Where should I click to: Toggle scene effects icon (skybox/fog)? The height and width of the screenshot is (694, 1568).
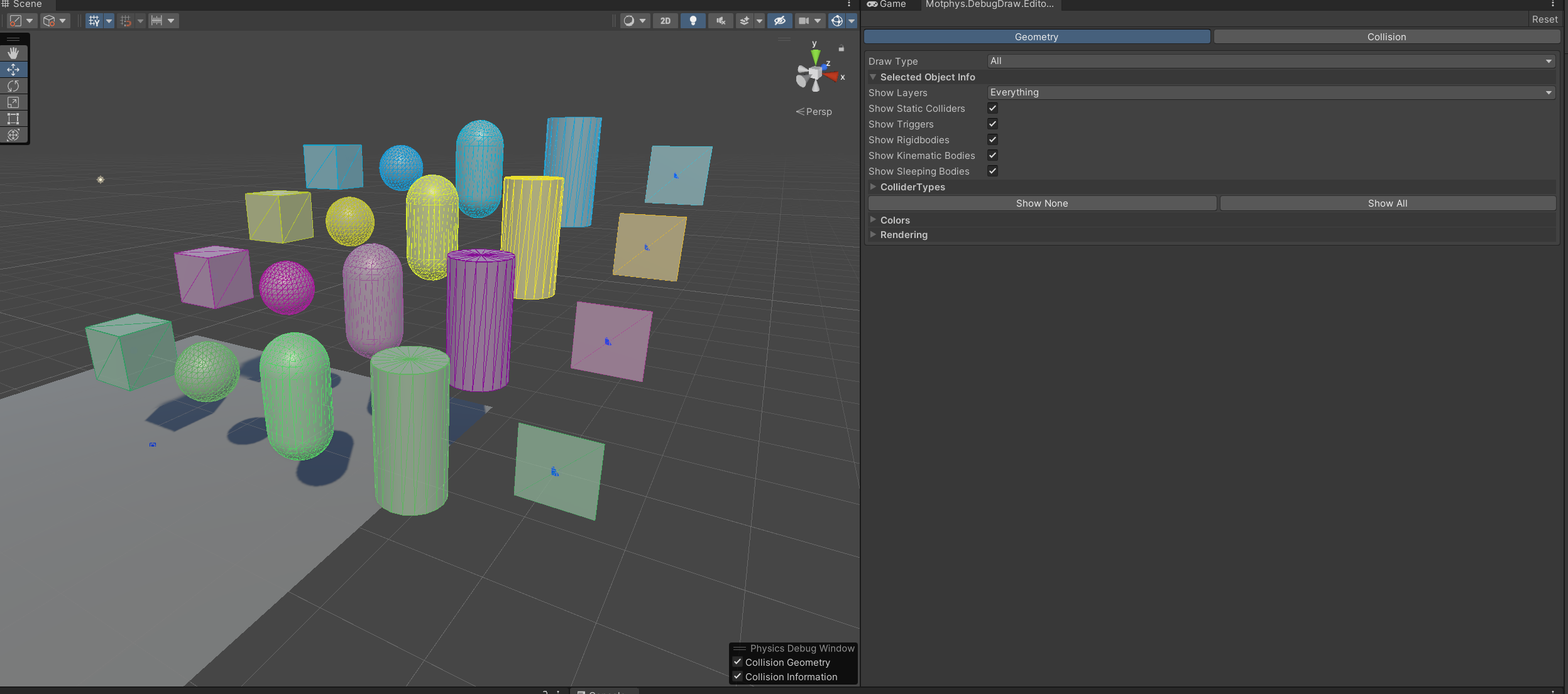click(x=745, y=21)
